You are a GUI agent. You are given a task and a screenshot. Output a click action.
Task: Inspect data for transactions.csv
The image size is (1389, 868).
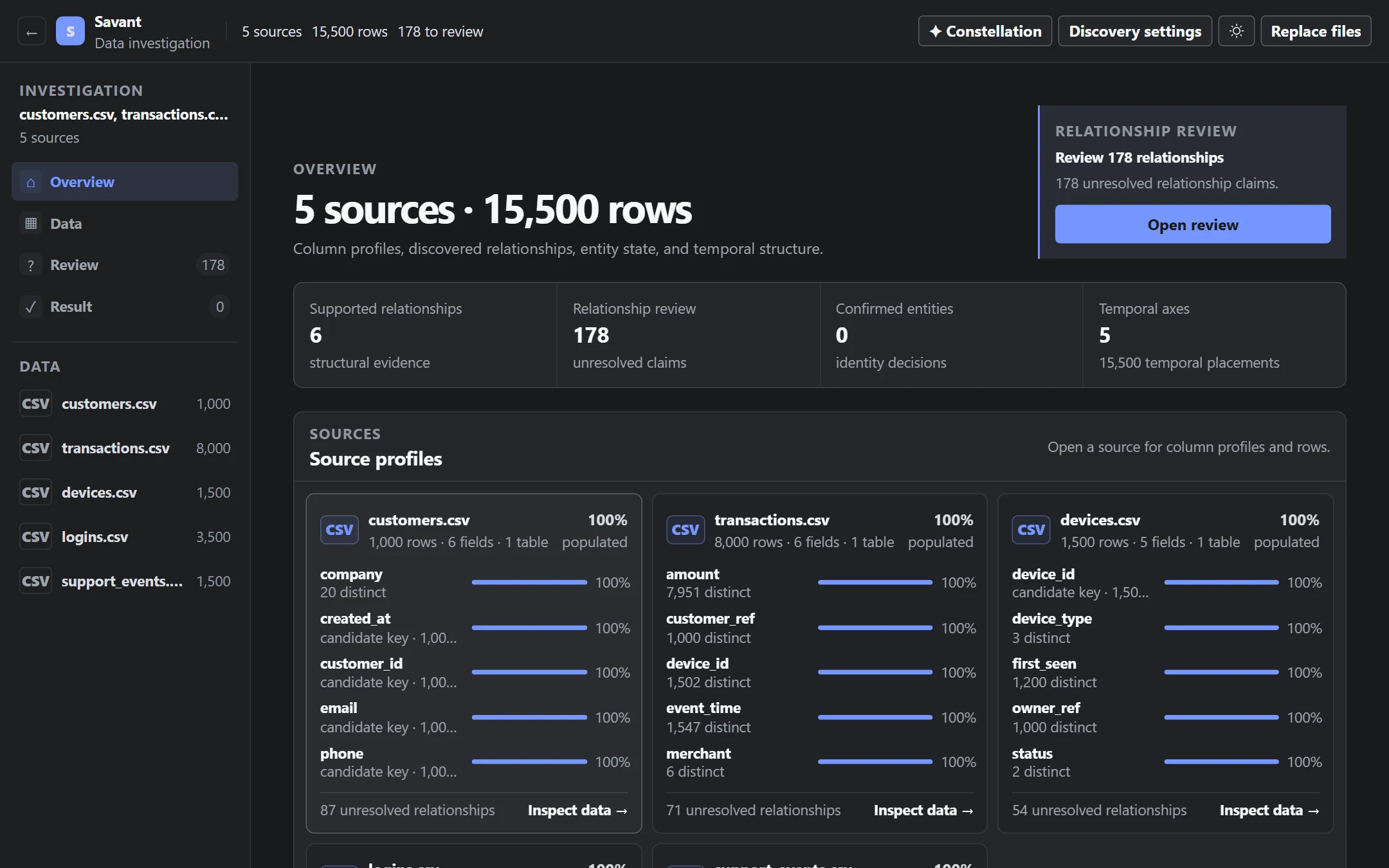click(x=923, y=810)
